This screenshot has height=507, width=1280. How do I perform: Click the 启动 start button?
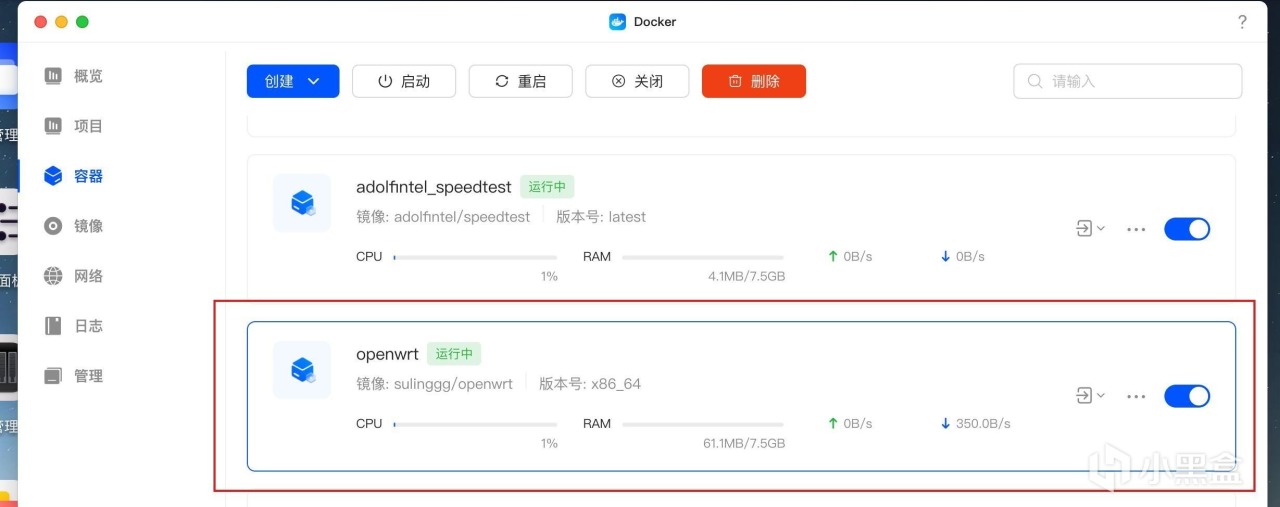click(404, 81)
